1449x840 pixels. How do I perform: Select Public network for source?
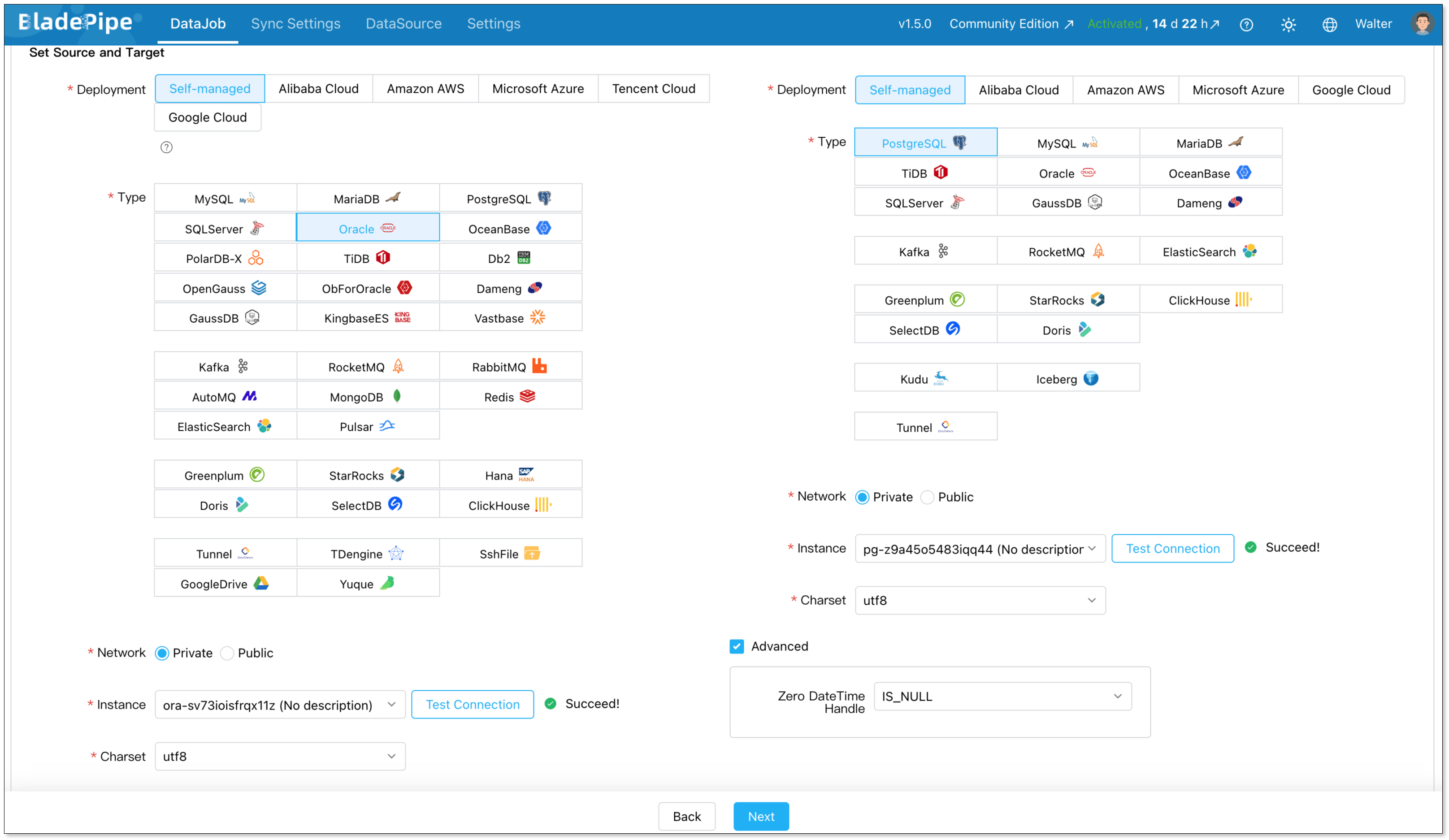coord(228,653)
